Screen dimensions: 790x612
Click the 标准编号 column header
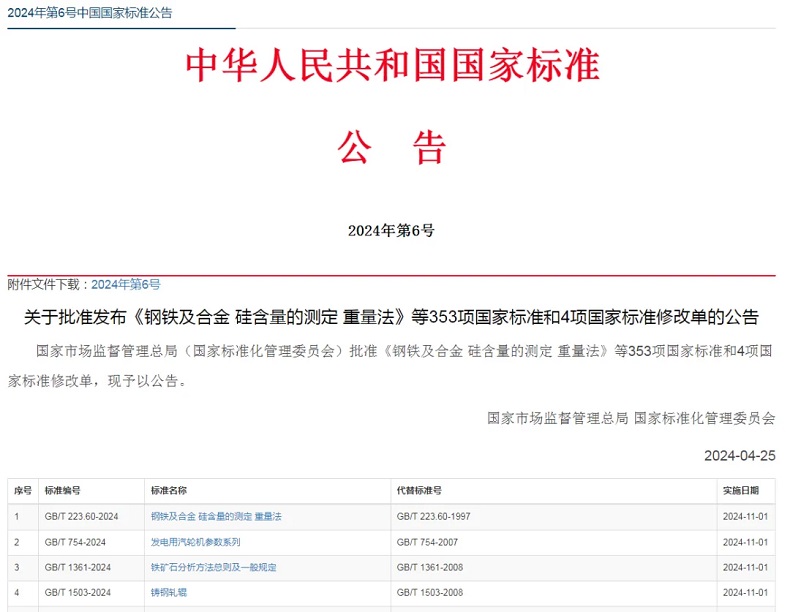pos(62,491)
